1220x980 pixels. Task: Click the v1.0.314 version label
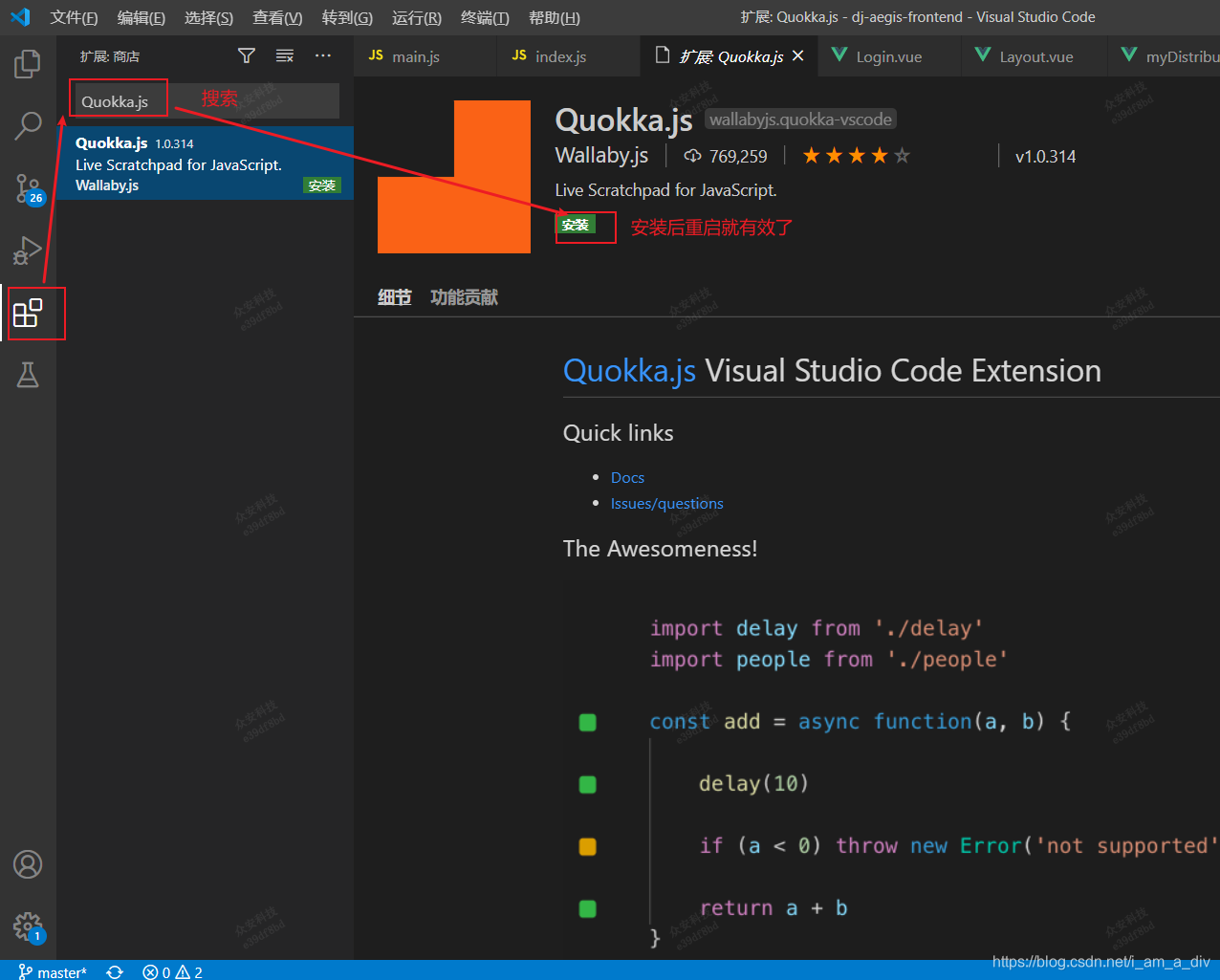(1045, 156)
